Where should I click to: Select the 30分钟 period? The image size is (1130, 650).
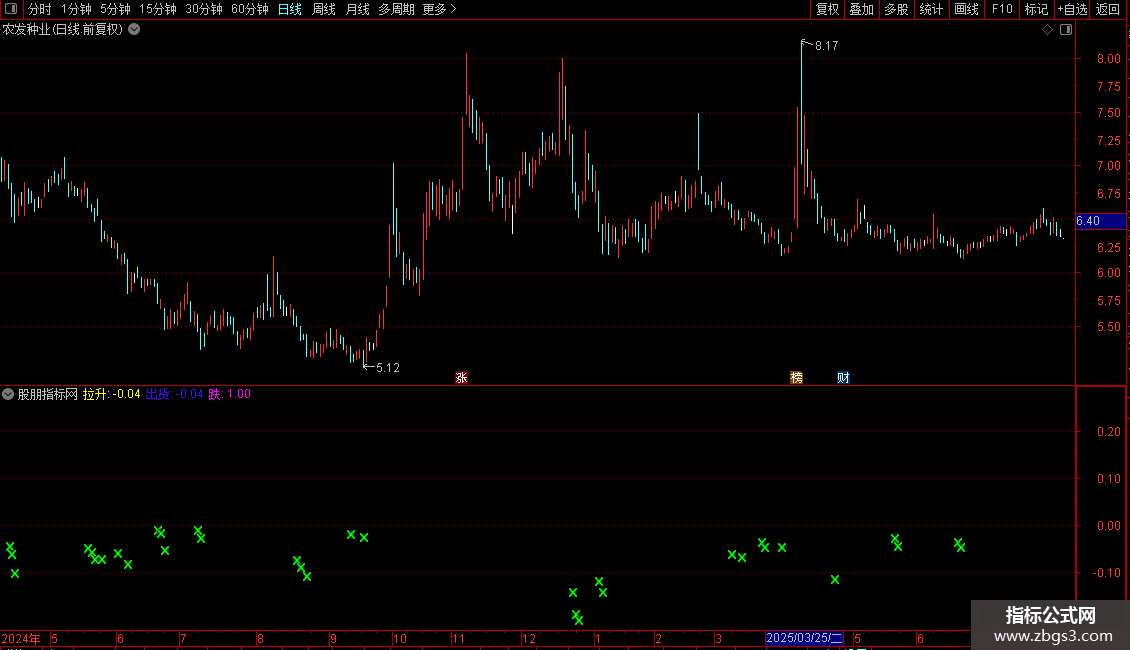click(x=203, y=9)
